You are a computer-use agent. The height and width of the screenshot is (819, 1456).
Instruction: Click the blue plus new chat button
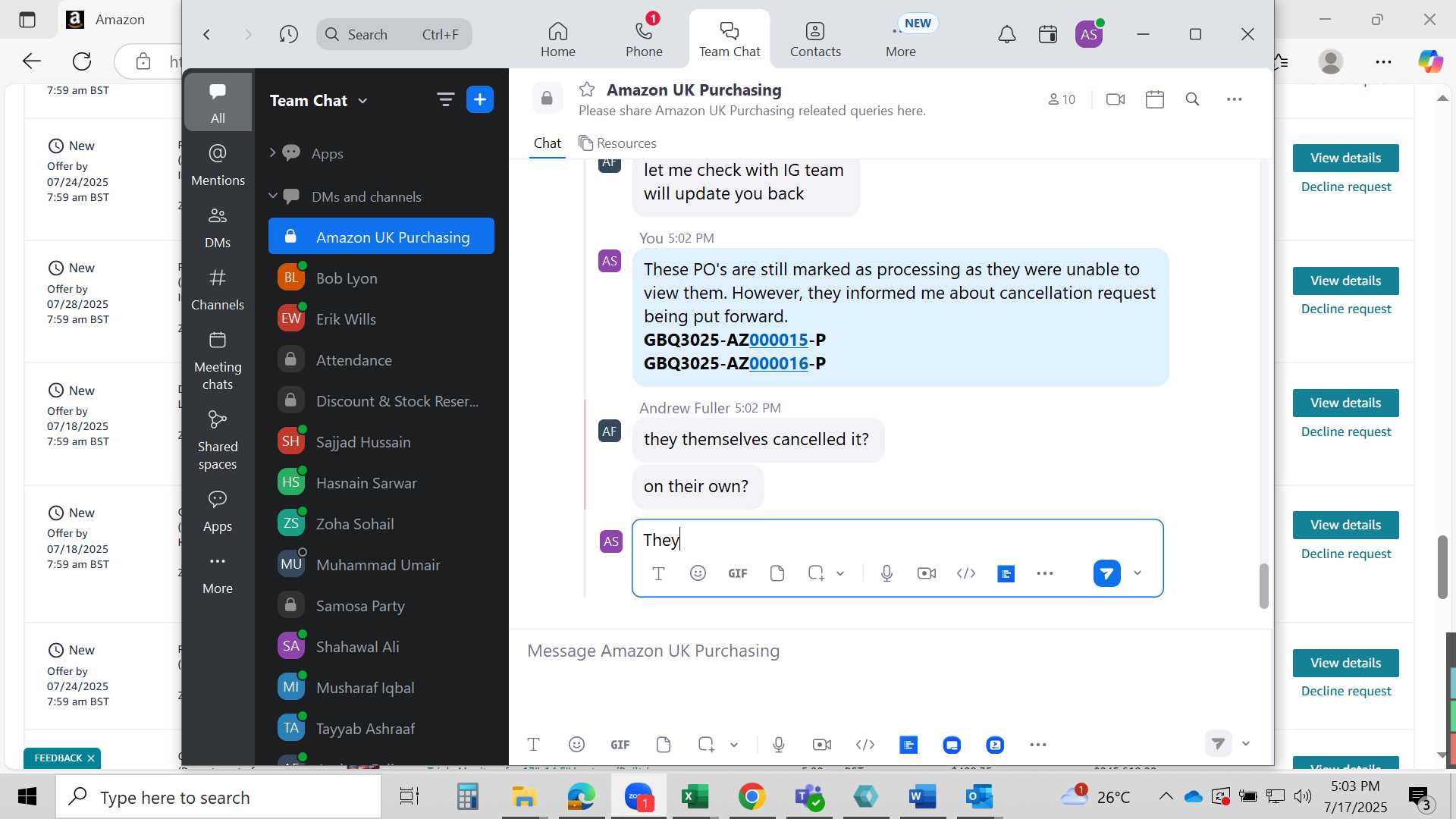480,99
